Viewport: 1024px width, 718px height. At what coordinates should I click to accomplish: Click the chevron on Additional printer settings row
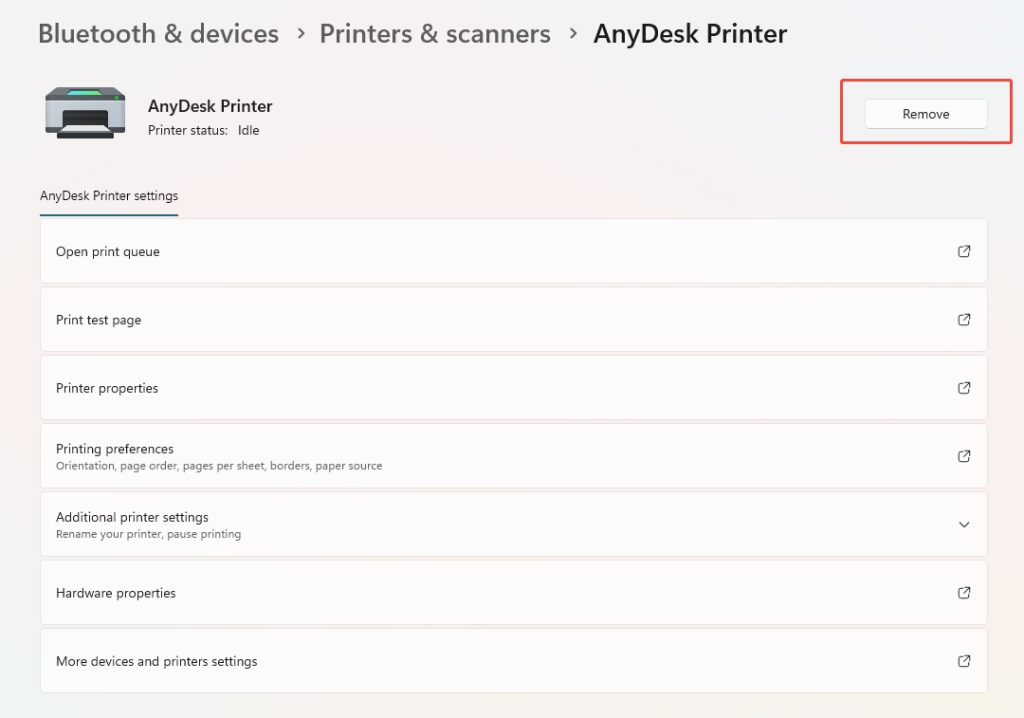(963, 524)
